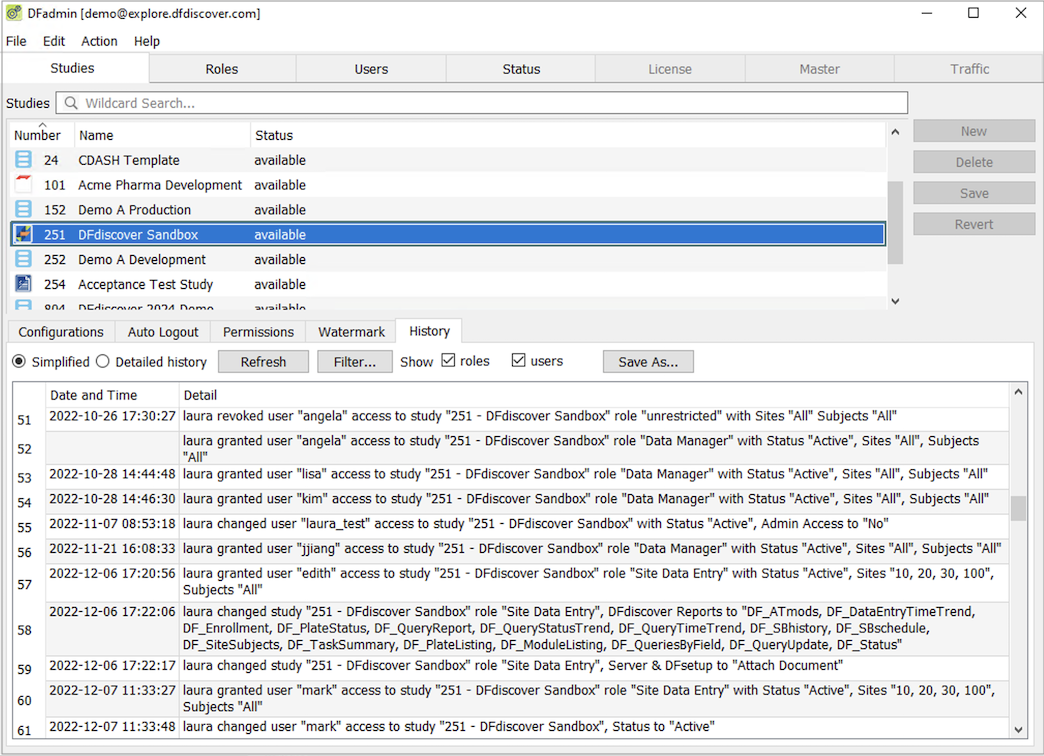Select the Detailed history radio button
This screenshot has width=1044, height=756.
point(103,361)
